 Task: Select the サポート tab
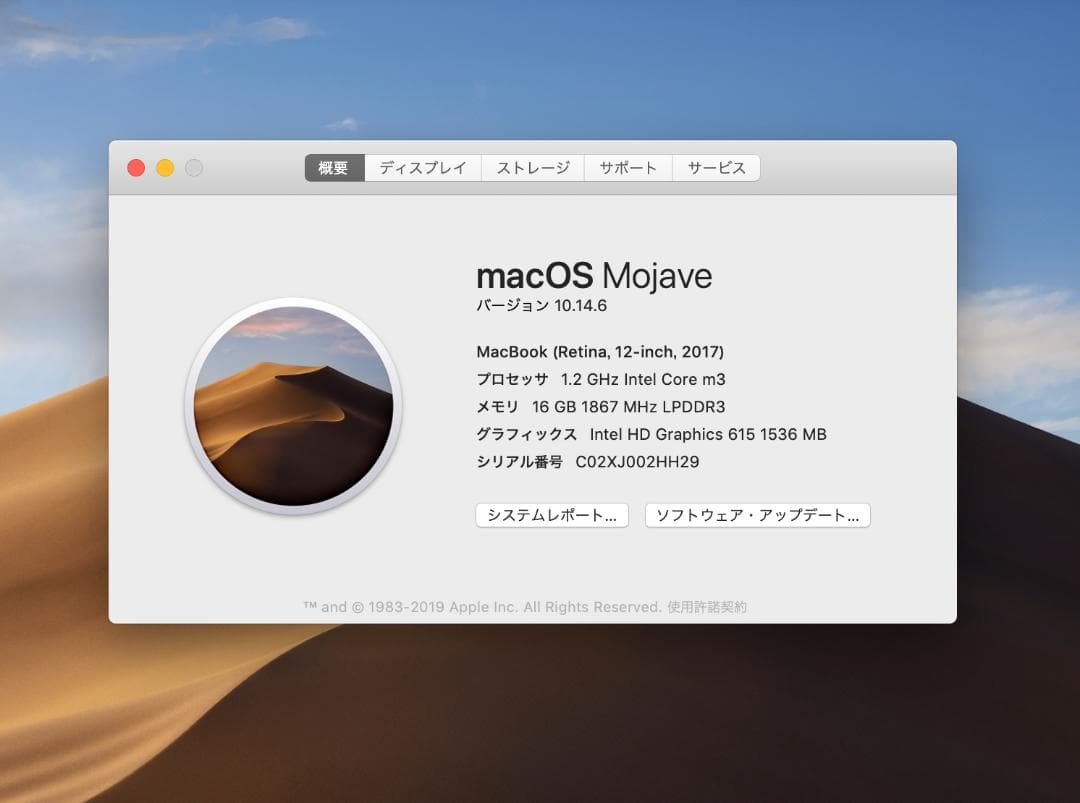[x=628, y=168]
